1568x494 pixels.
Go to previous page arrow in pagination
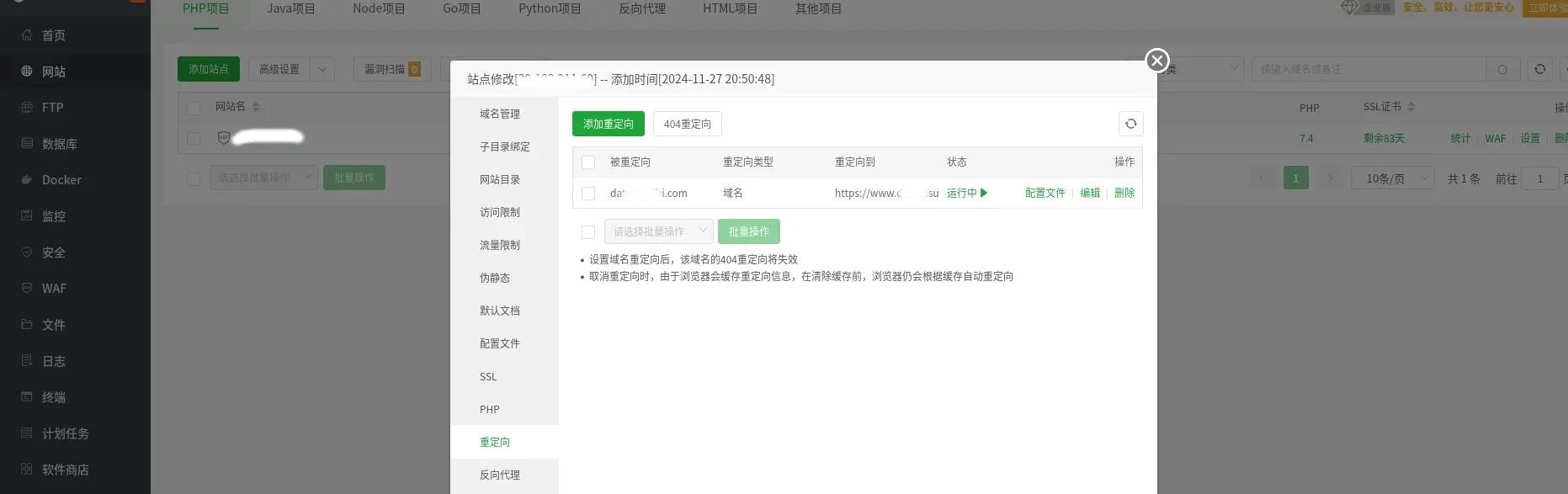tap(1261, 178)
